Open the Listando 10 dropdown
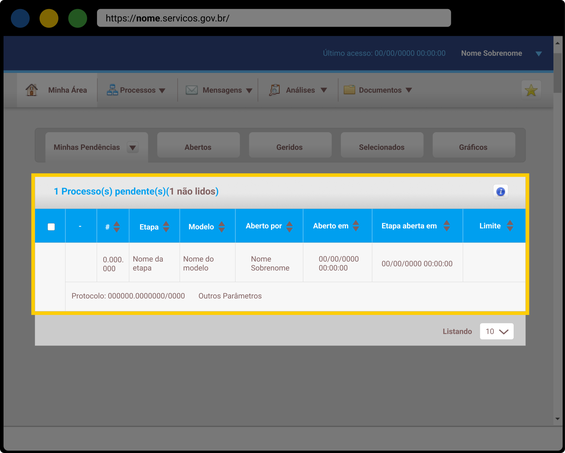The width and height of the screenshot is (565, 453). (x=497, y=331)
